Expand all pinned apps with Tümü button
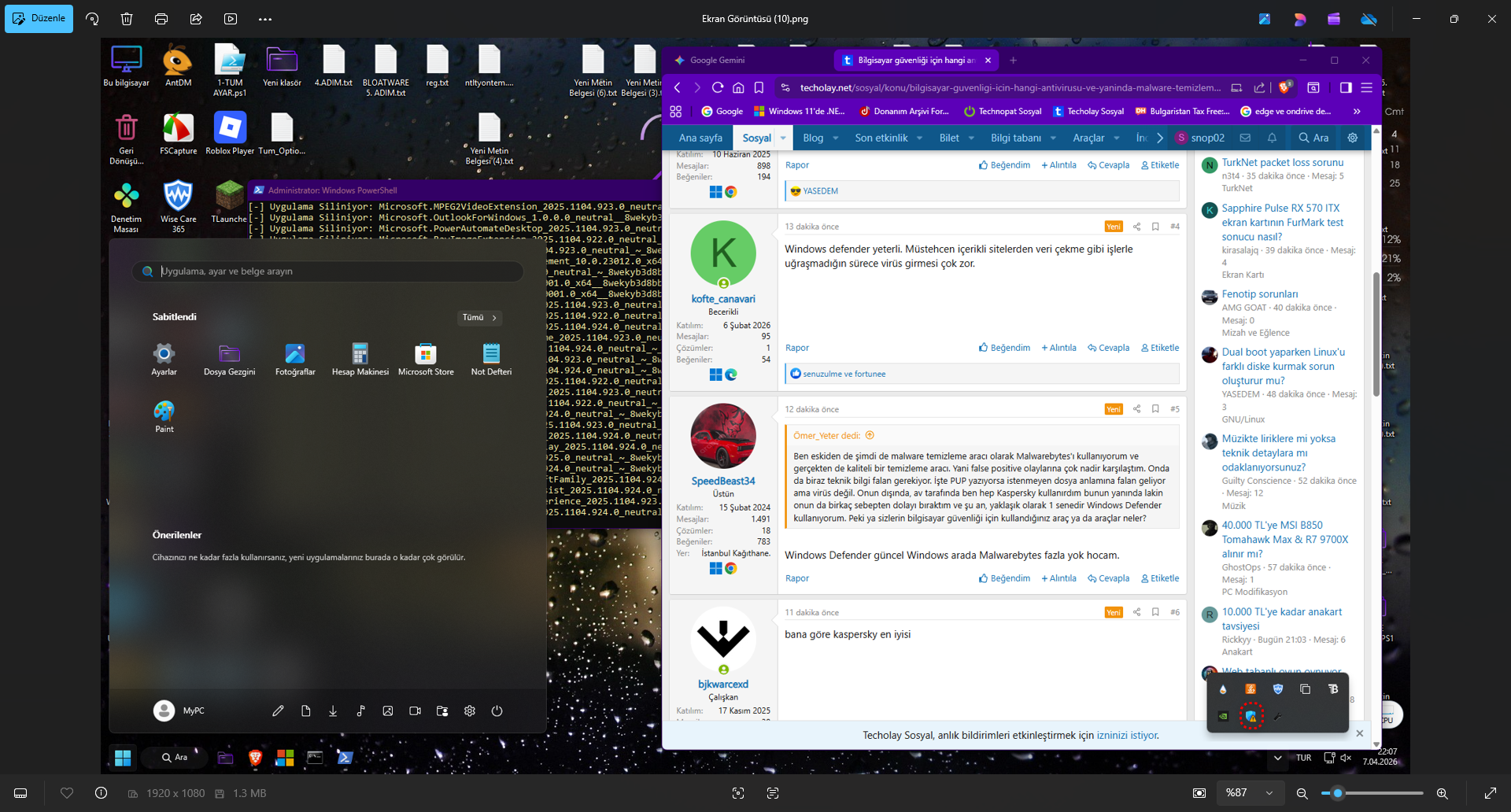Image resolution: width=1511 pixels, height=812 pixels. click(480, 318)
